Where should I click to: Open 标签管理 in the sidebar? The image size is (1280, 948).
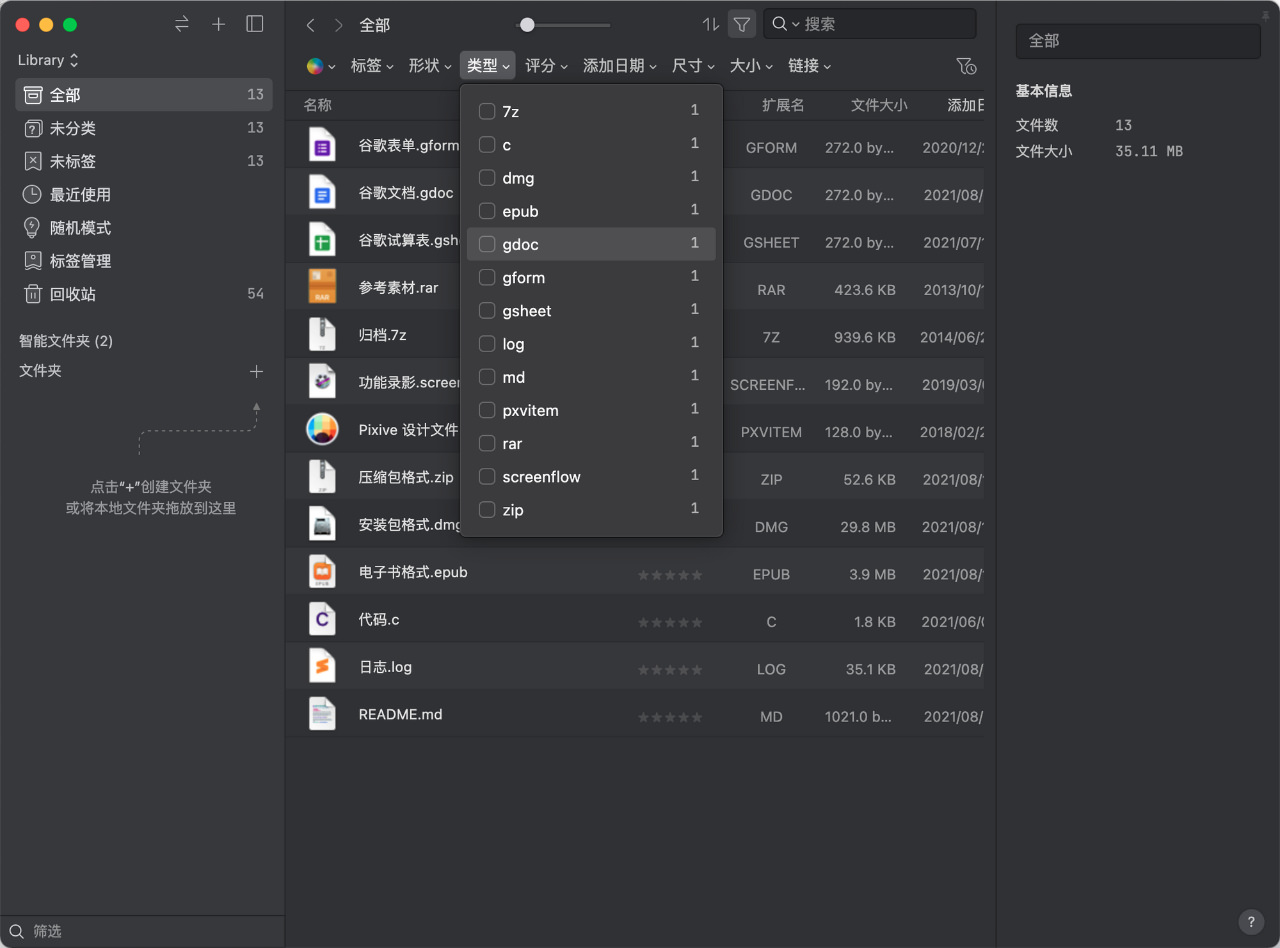(x=80, y=261)
